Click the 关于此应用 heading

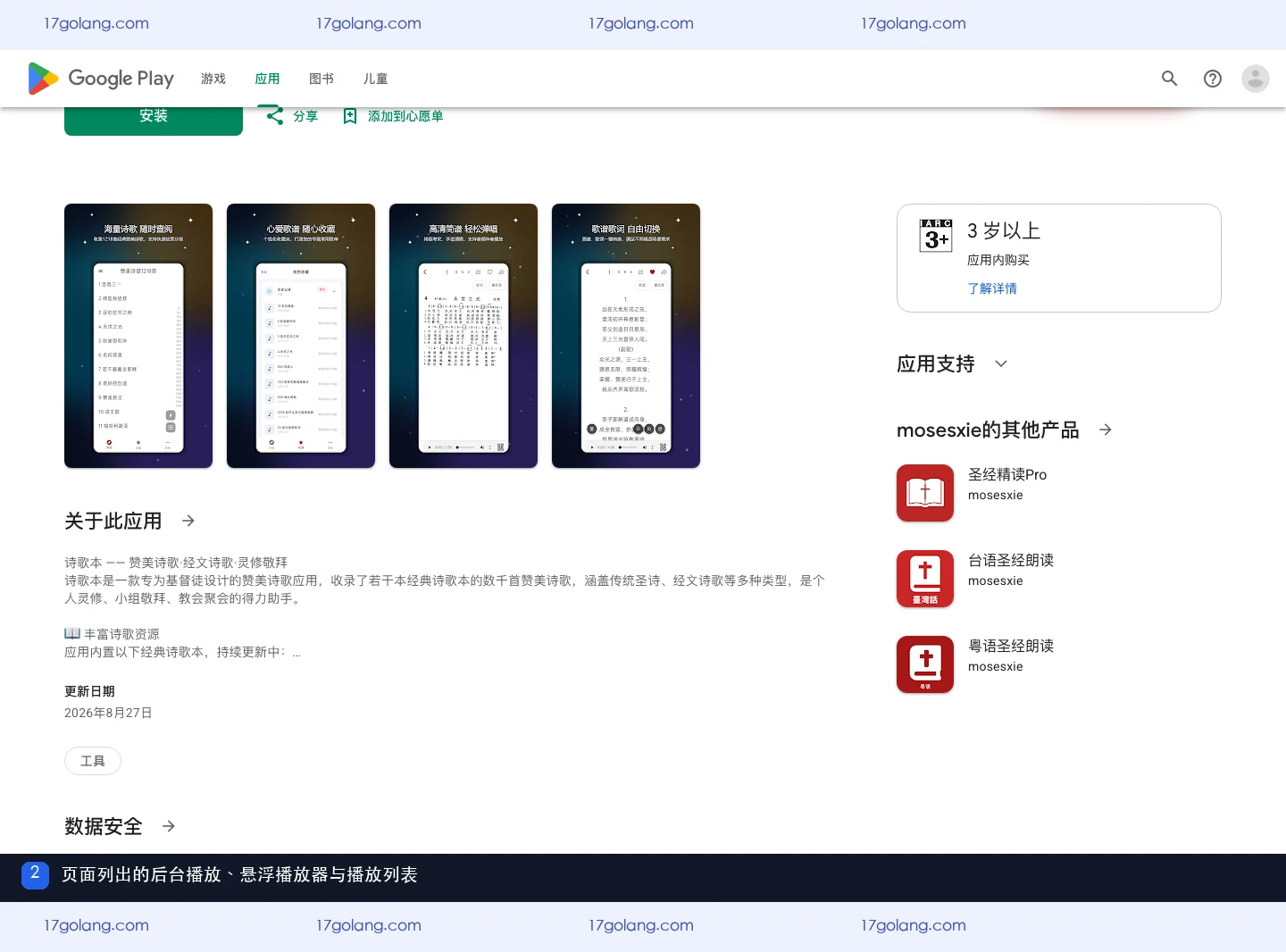(x=113, y=521)
